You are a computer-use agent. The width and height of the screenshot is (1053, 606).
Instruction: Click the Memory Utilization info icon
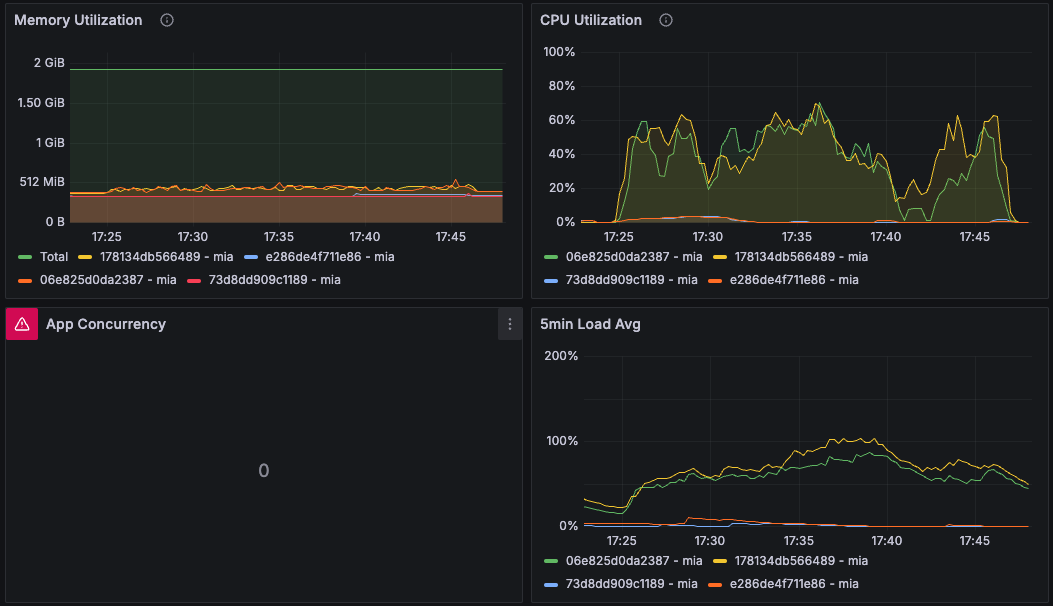click(167, 20)
